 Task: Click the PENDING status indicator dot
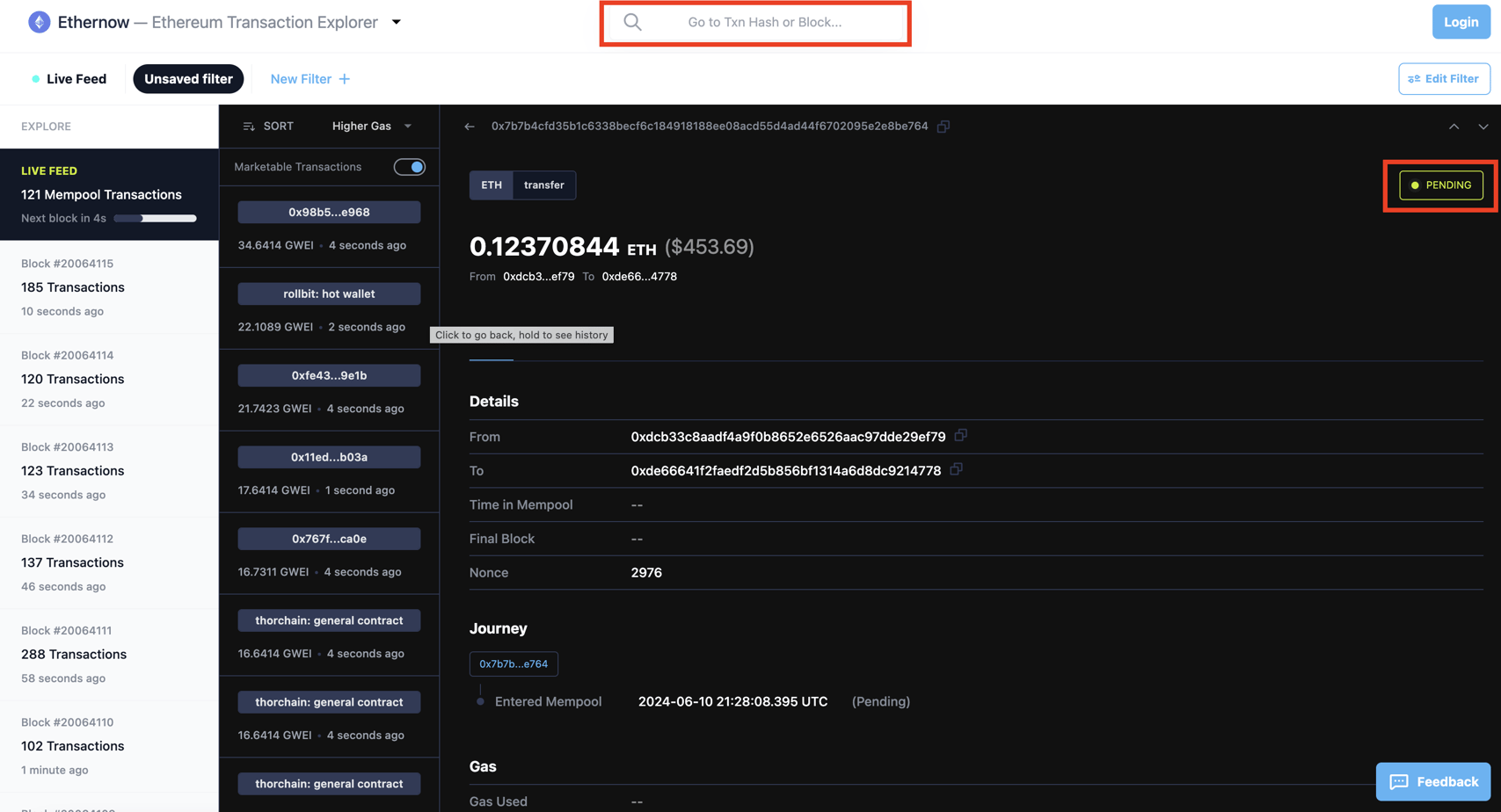pyautogui.click(x=1415, y=185)
